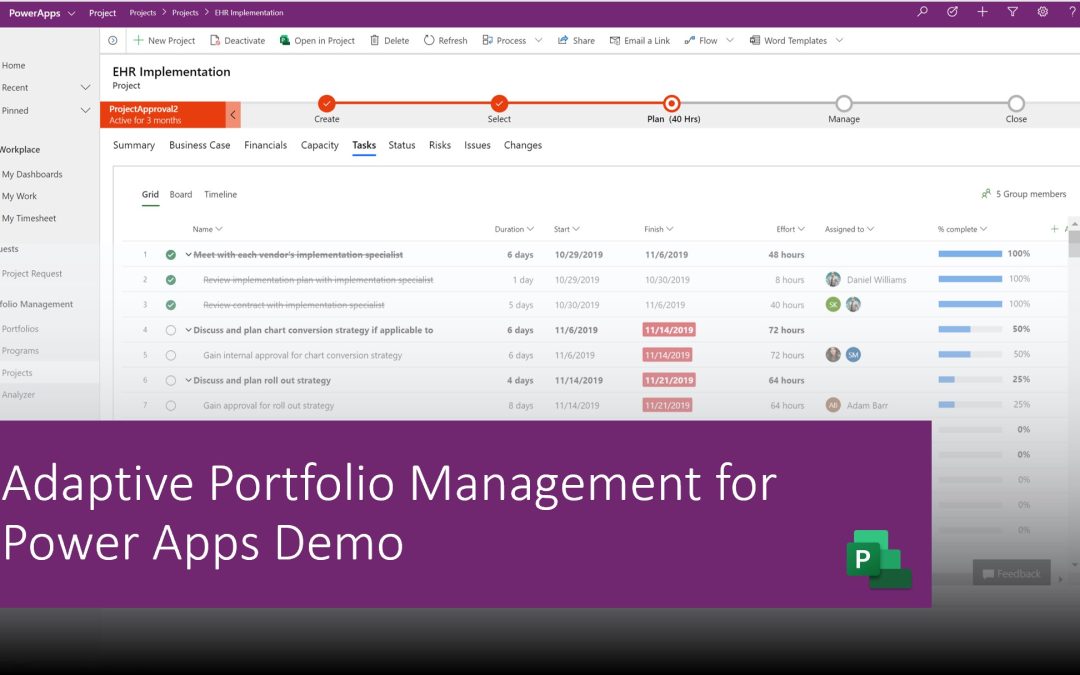The height and width of the screenshot is (675, 1080).
Task: Open the settings gear icon
Action: pyautogui.click(x=1042, y=12)
